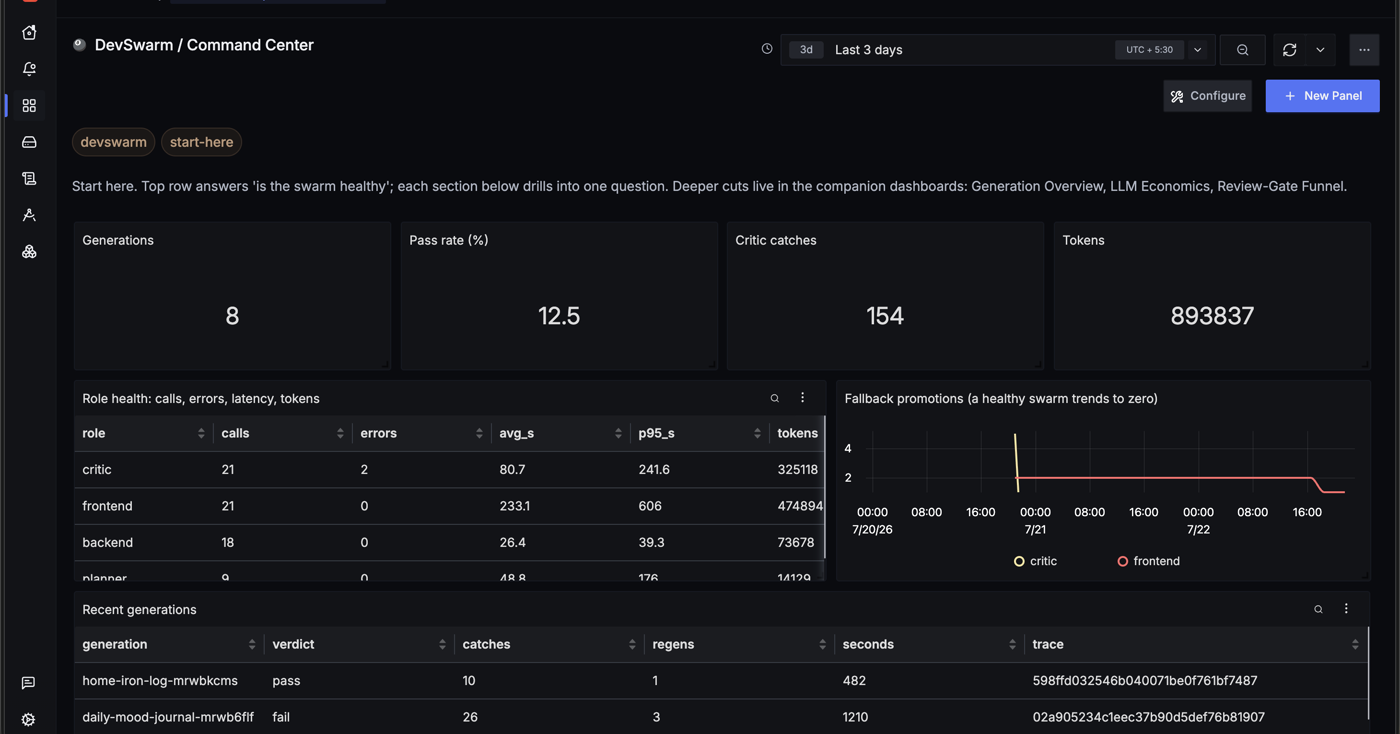The height and width of the screenshot is (734, 1400).
Task: Sort Role health table by p95_s column
Action: point(757,433)
